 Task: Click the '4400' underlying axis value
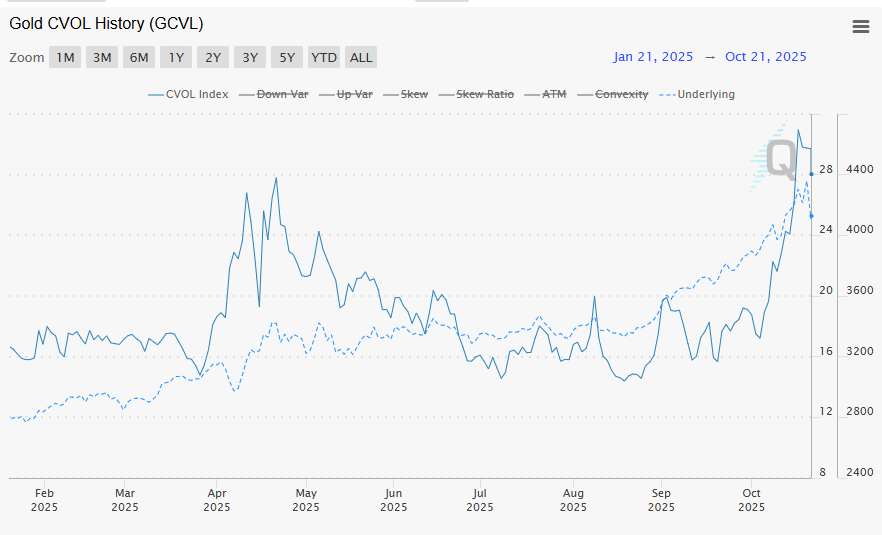tap(860, 169)
